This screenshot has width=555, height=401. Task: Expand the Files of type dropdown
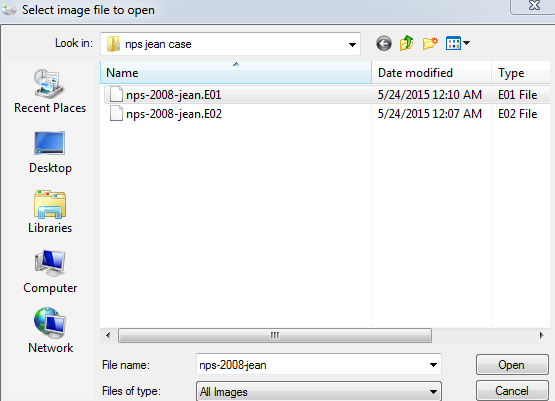[x=433, y=392]
